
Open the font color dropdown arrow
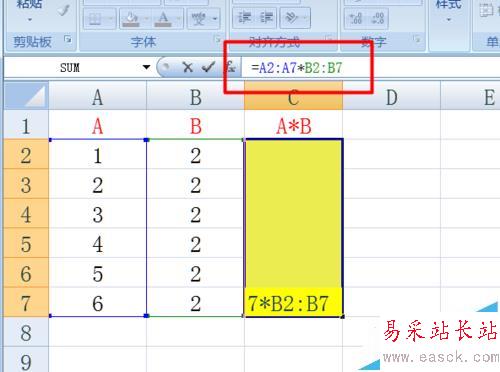point(178,19)
